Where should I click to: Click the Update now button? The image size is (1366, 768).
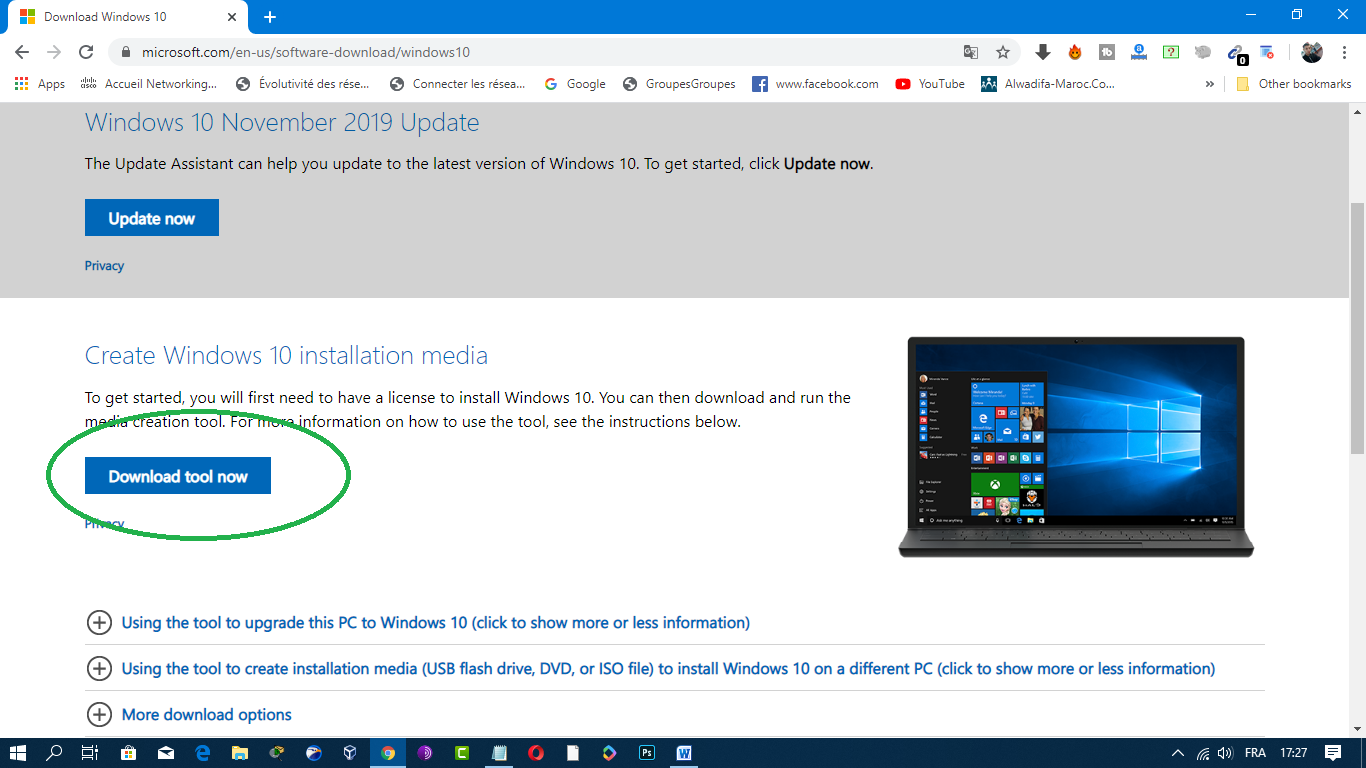pyautogui.click(x=152, y=218)
